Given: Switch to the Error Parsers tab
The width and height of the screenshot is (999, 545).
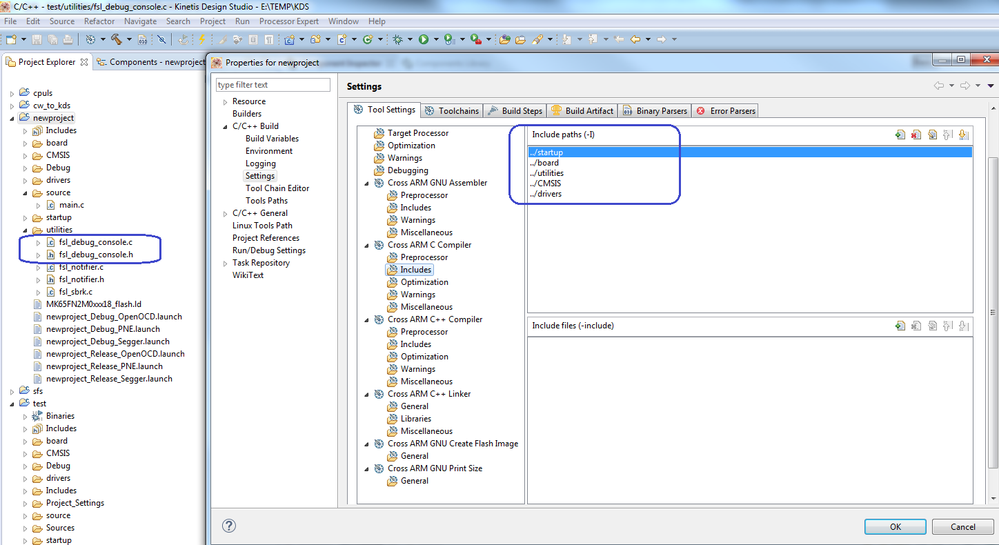Looking at the screenshot, I should [x=725, y=110].
